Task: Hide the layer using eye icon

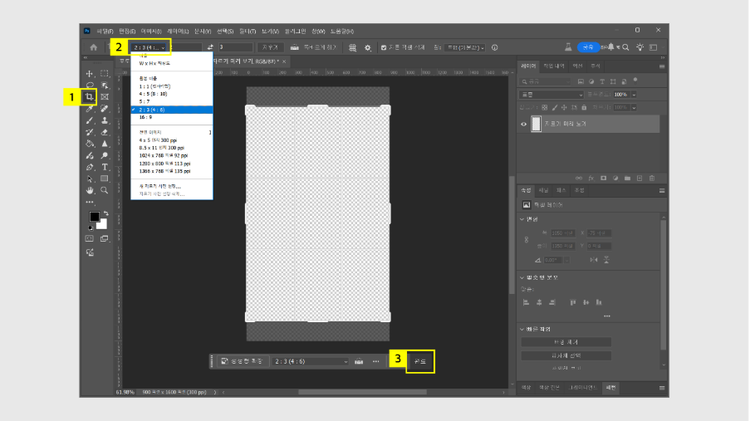Action: [524, 124]
